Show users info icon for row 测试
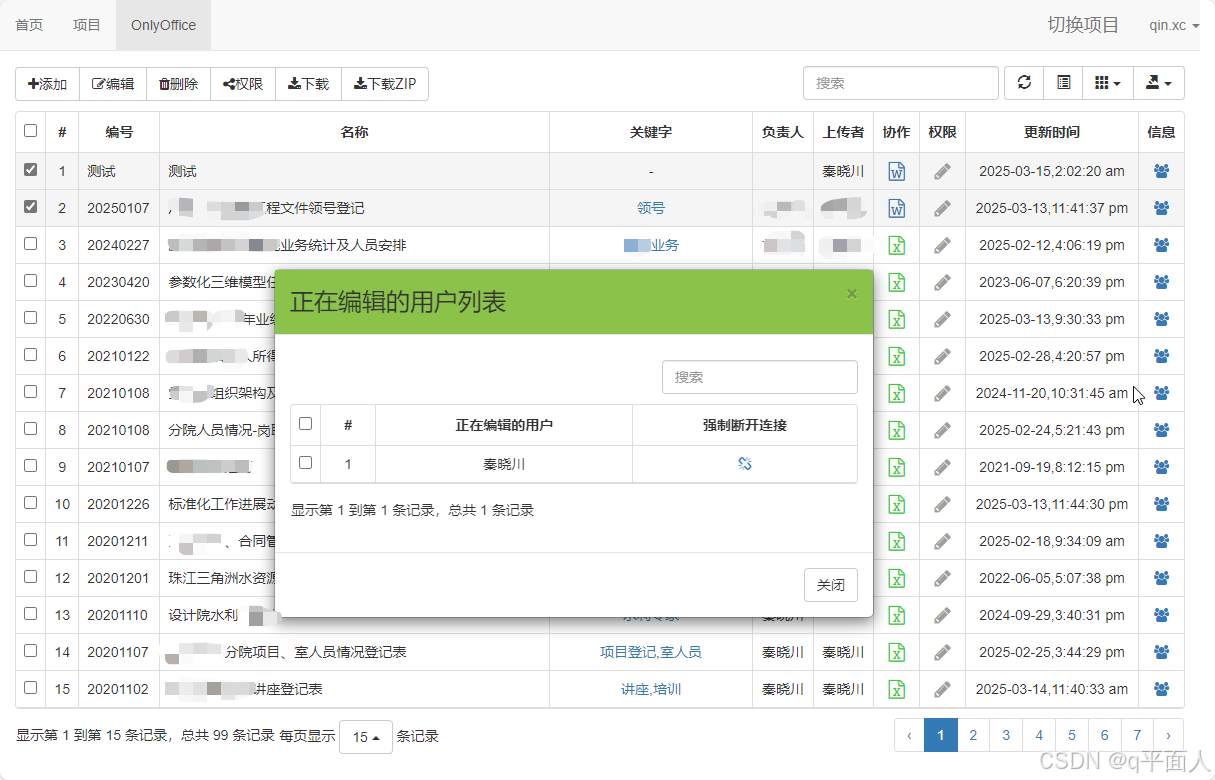 [x=1161, y=171]
